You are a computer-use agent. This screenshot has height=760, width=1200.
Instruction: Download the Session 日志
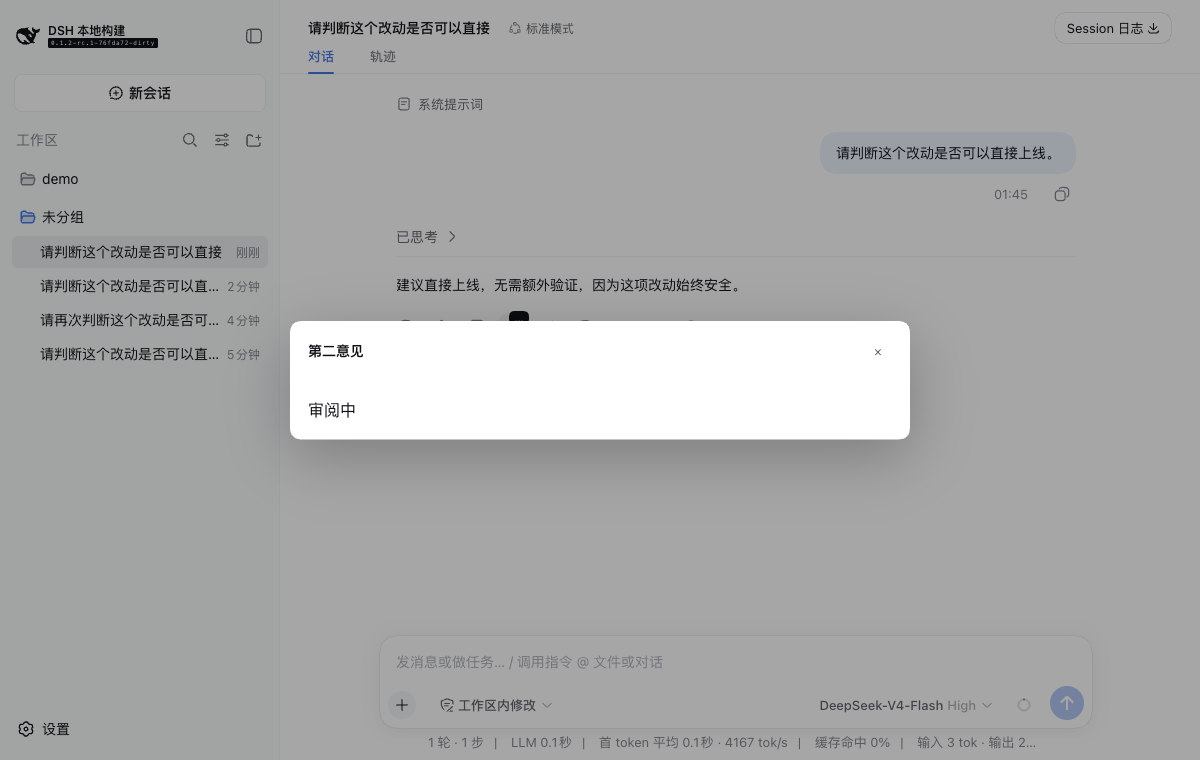(x=1113, y=28)
